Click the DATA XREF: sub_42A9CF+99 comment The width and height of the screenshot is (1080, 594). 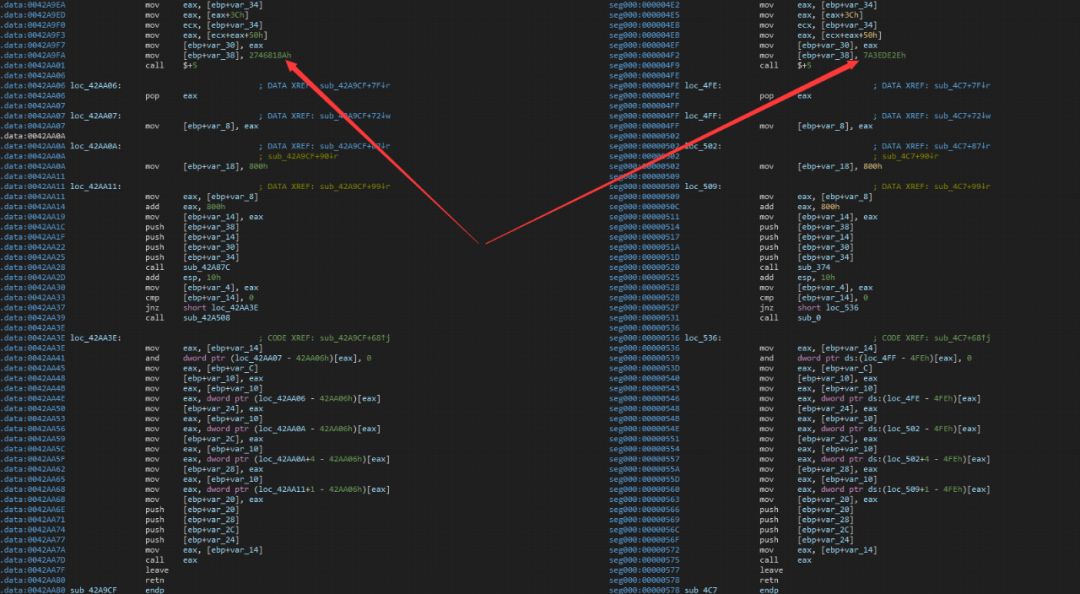click(324, 187)
